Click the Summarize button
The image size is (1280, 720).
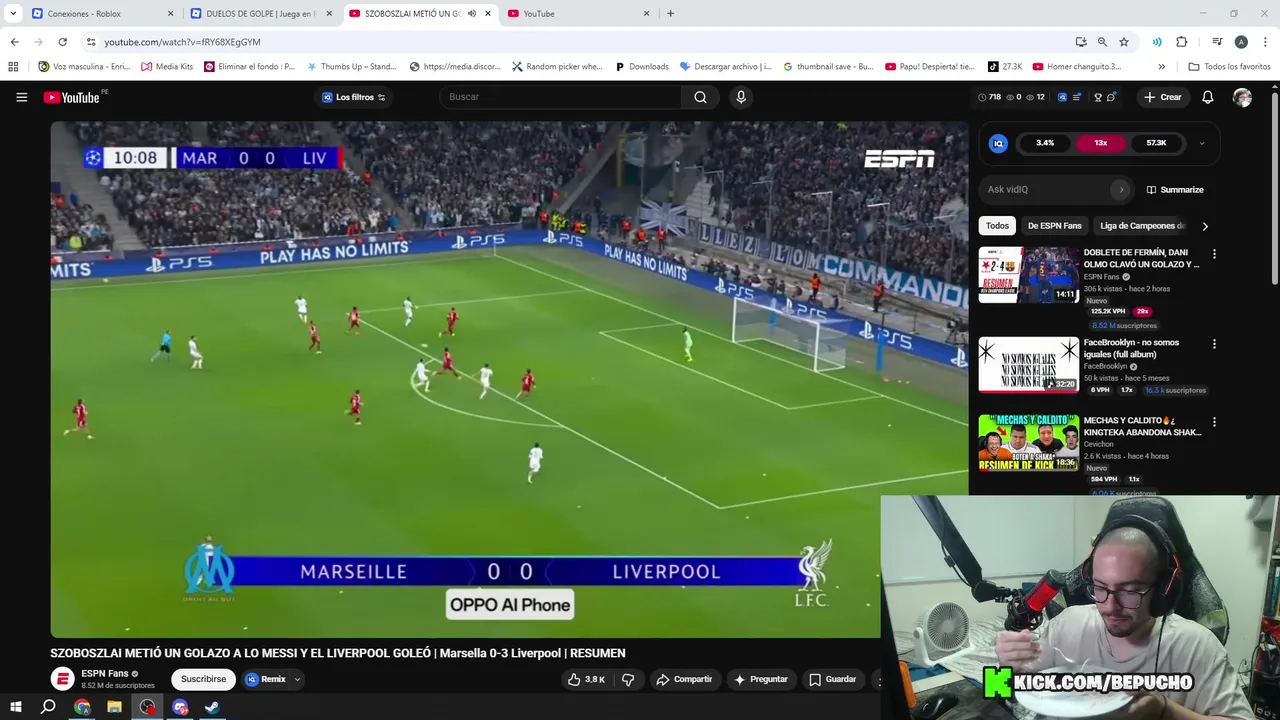pyautogui.click(x=1175, y=189)
